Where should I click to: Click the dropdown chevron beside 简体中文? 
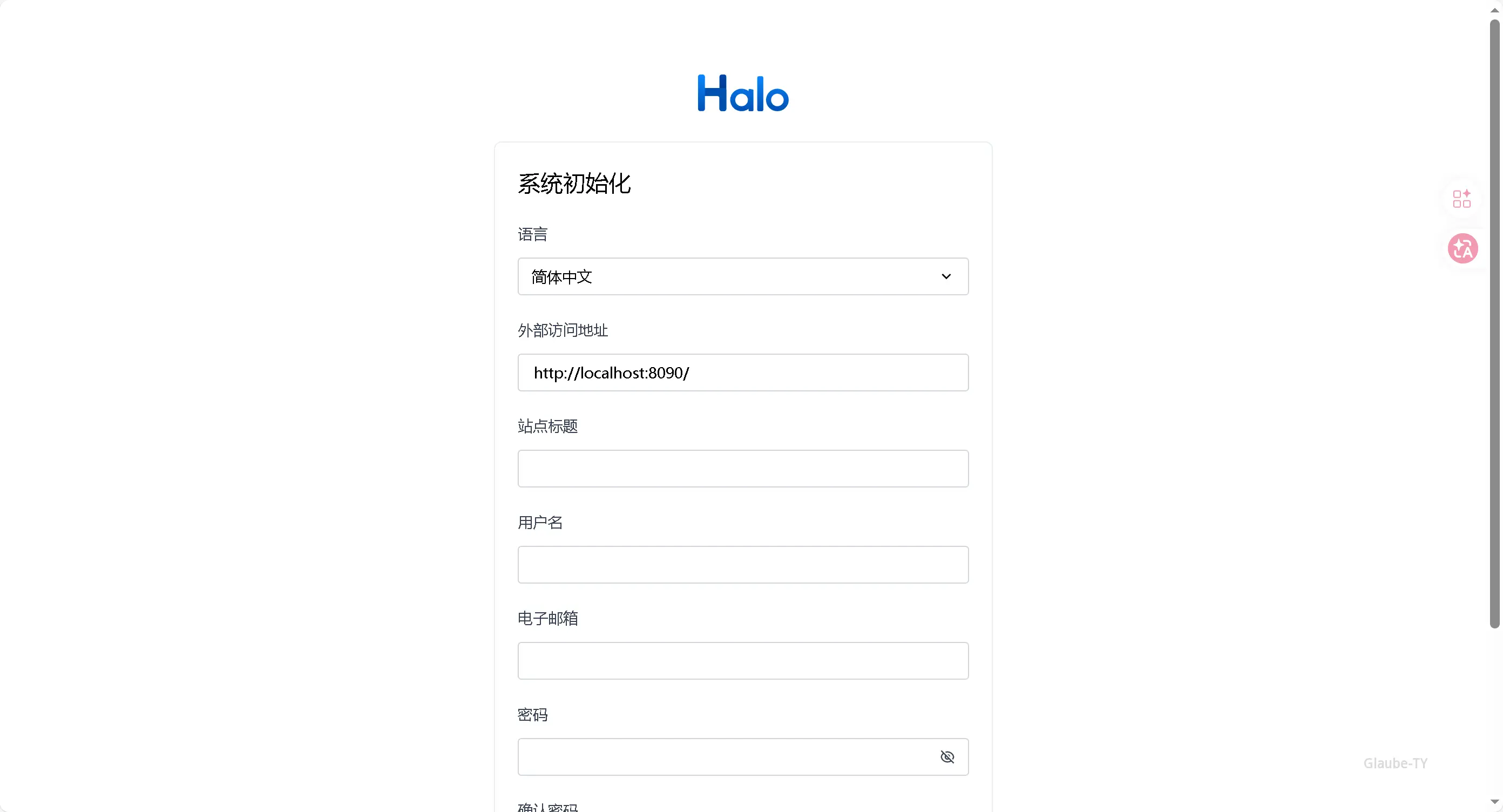[946, 276]
